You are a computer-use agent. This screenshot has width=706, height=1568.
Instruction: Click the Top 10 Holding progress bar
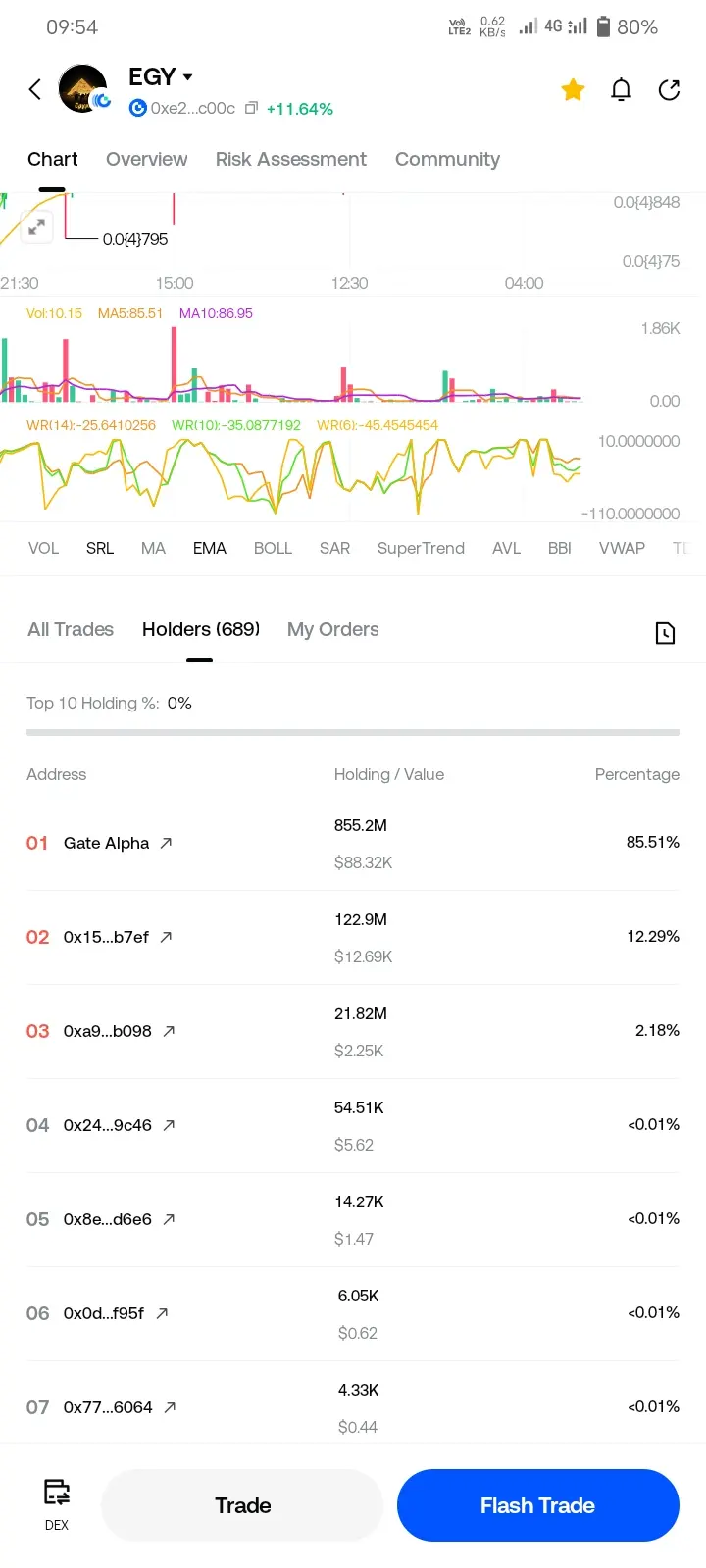tap(353, 732)
